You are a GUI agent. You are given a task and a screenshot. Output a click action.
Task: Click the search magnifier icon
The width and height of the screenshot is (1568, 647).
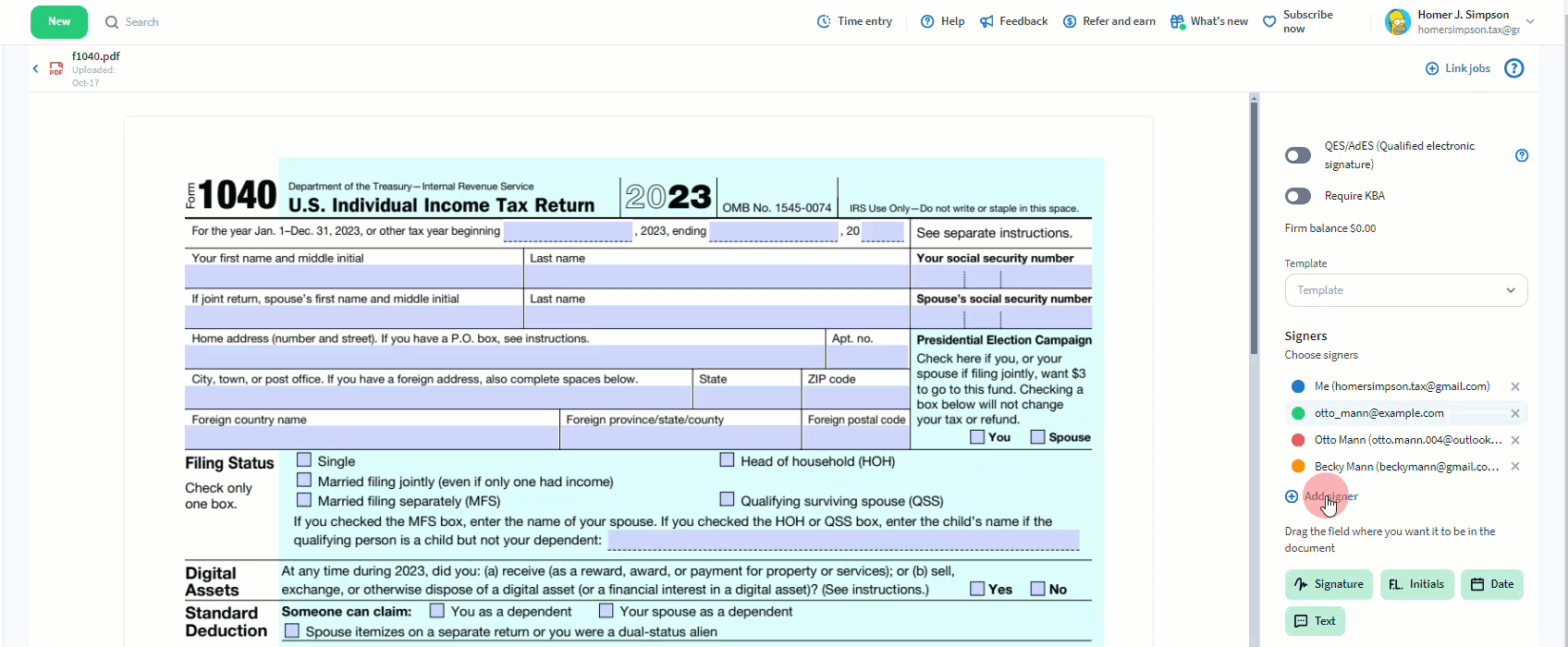(112, 22)
